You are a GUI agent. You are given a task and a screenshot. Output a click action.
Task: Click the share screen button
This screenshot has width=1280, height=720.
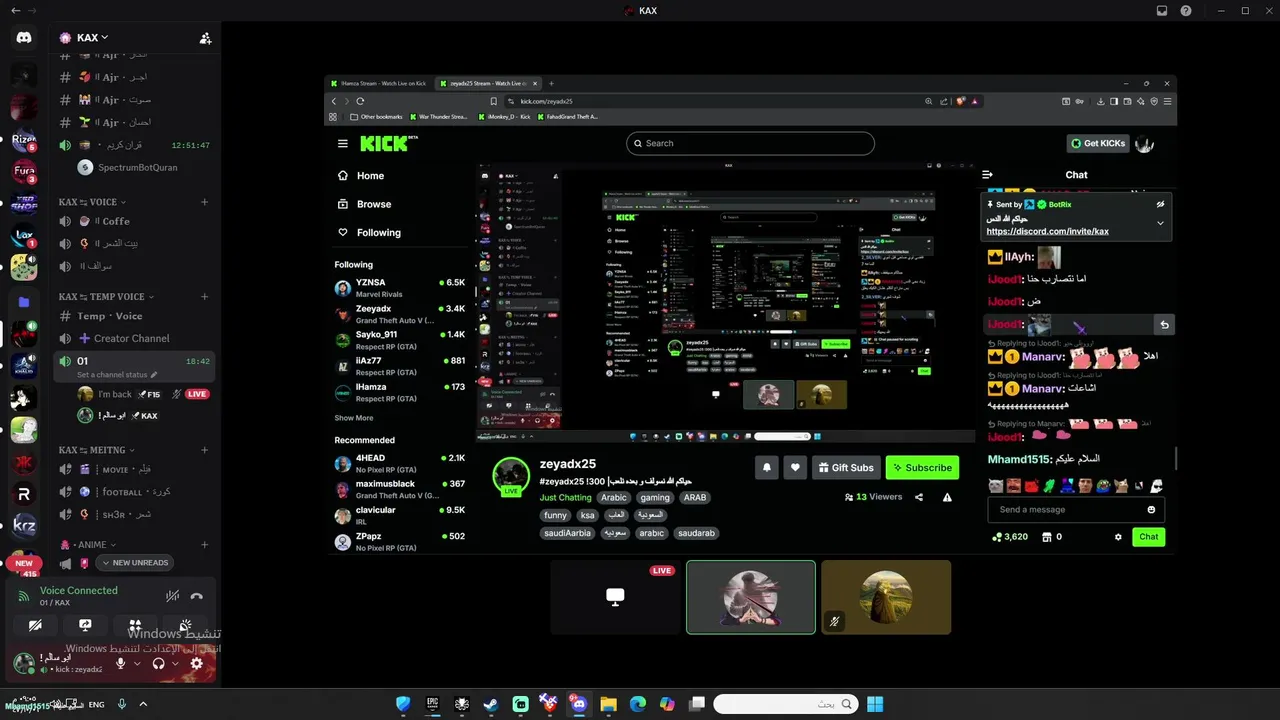coord(85,626)
